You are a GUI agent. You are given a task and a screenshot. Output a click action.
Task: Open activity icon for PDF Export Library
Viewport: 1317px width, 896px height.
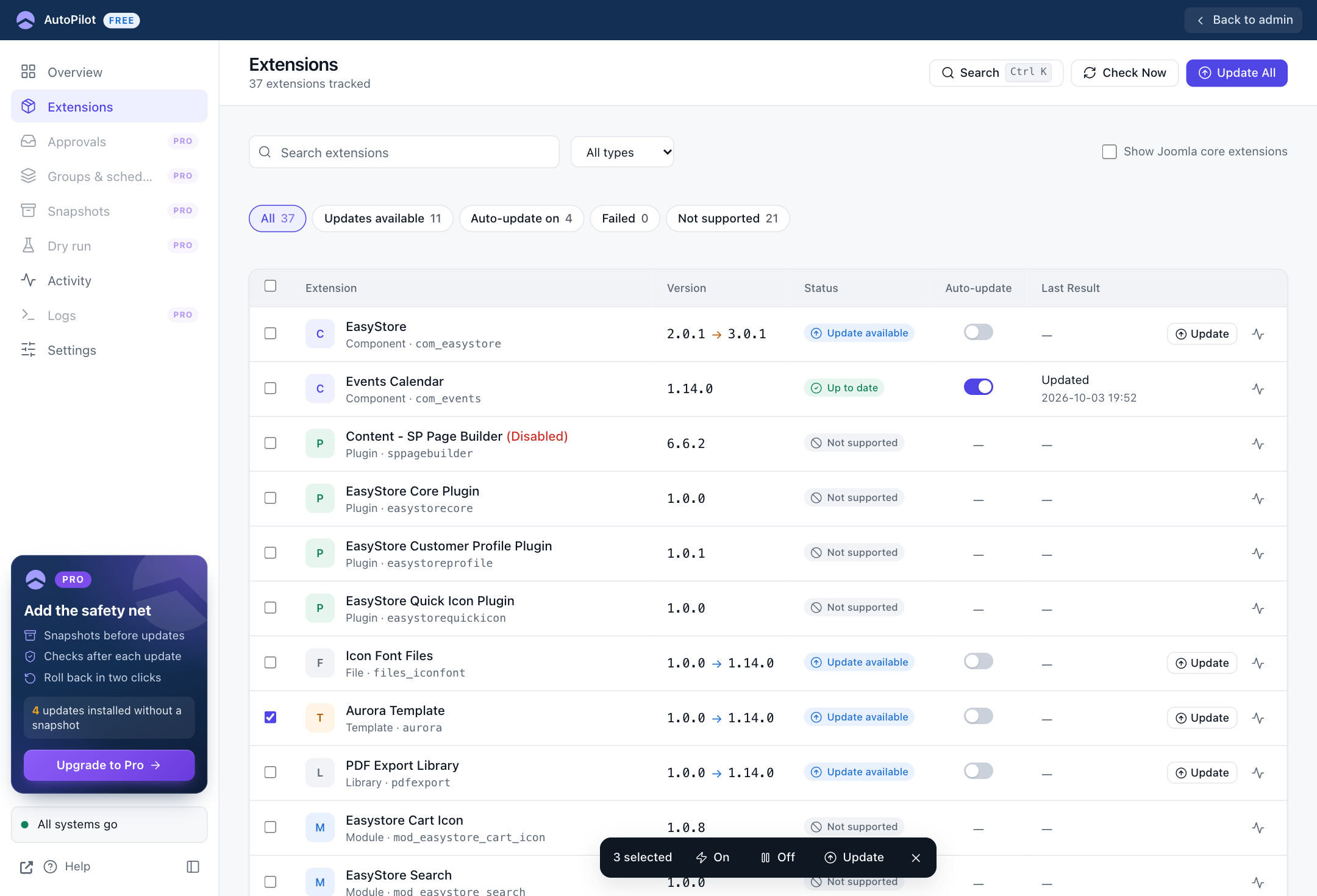pyautogui.click(x=1258, y=773)
